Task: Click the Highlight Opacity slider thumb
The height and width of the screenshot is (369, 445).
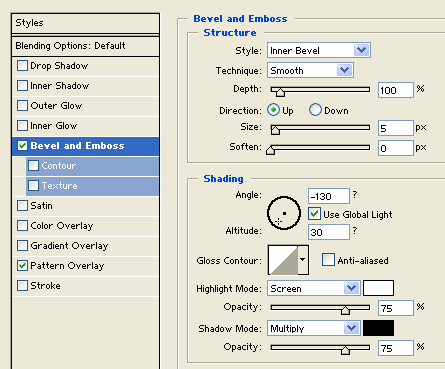Action: coord(345,310)
